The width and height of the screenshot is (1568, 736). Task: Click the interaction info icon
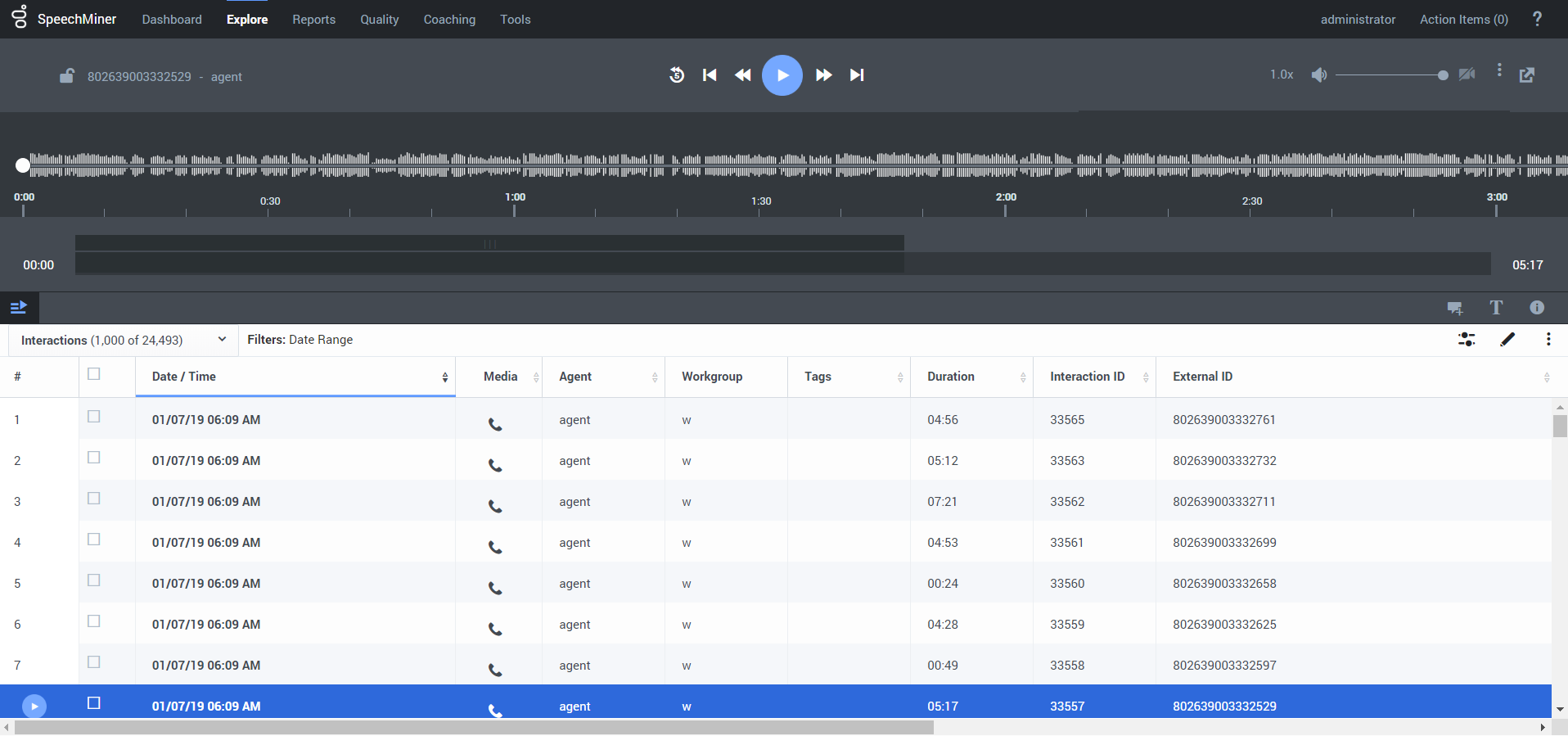pyautogui.click(x=1537, y=308)
